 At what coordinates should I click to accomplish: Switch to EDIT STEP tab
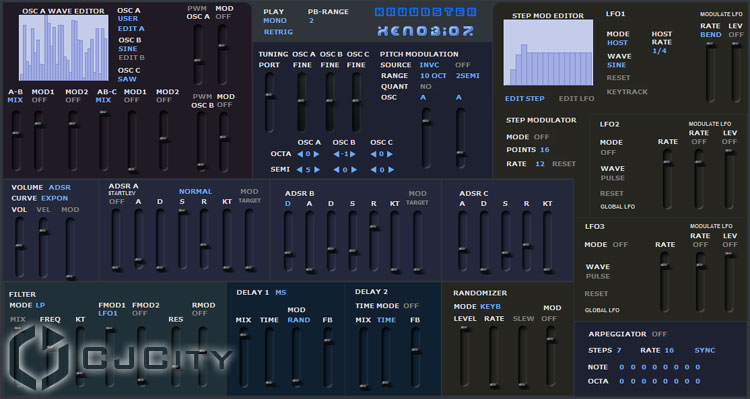525,99
